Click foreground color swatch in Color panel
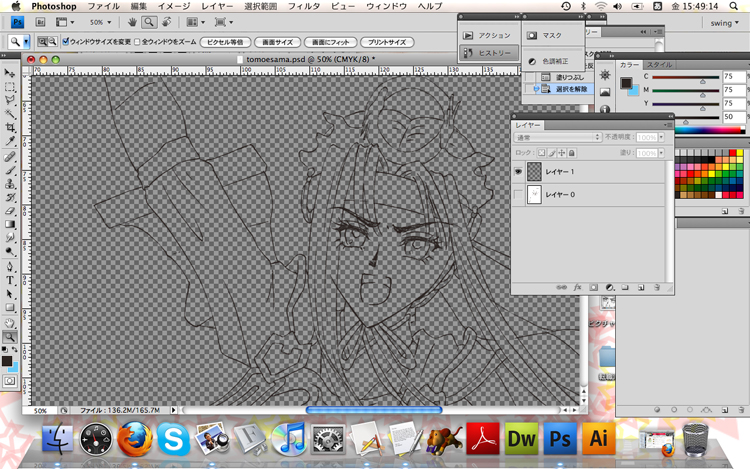Viewport: 750px width, 469px height. (626, 83)
